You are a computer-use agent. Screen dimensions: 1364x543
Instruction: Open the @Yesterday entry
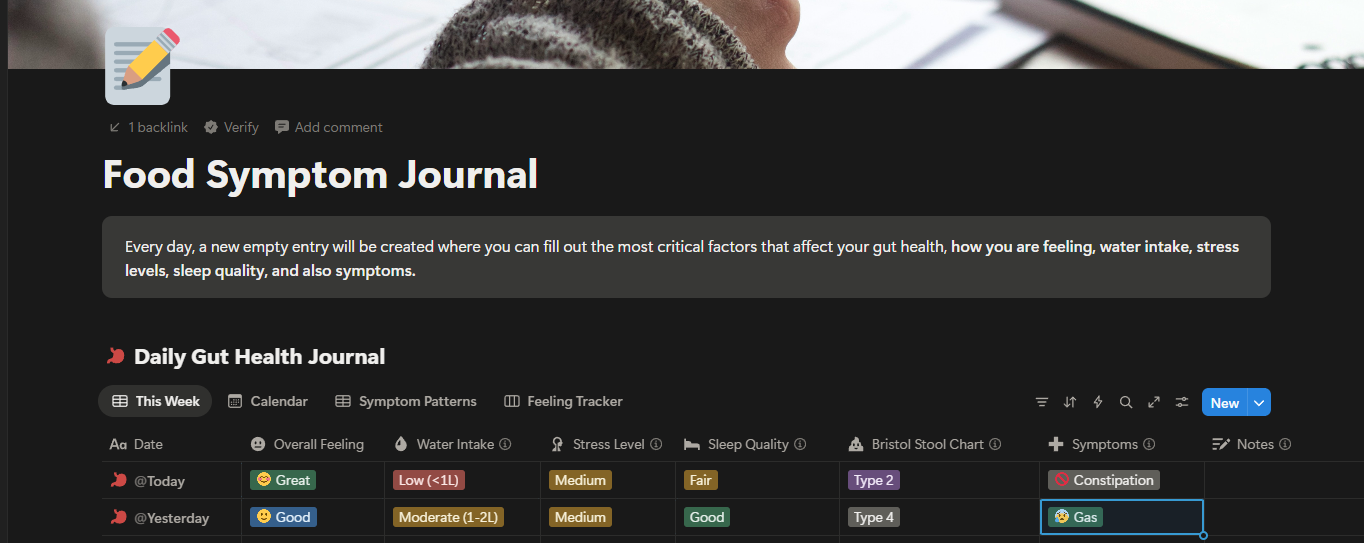[x=172, y=518]
